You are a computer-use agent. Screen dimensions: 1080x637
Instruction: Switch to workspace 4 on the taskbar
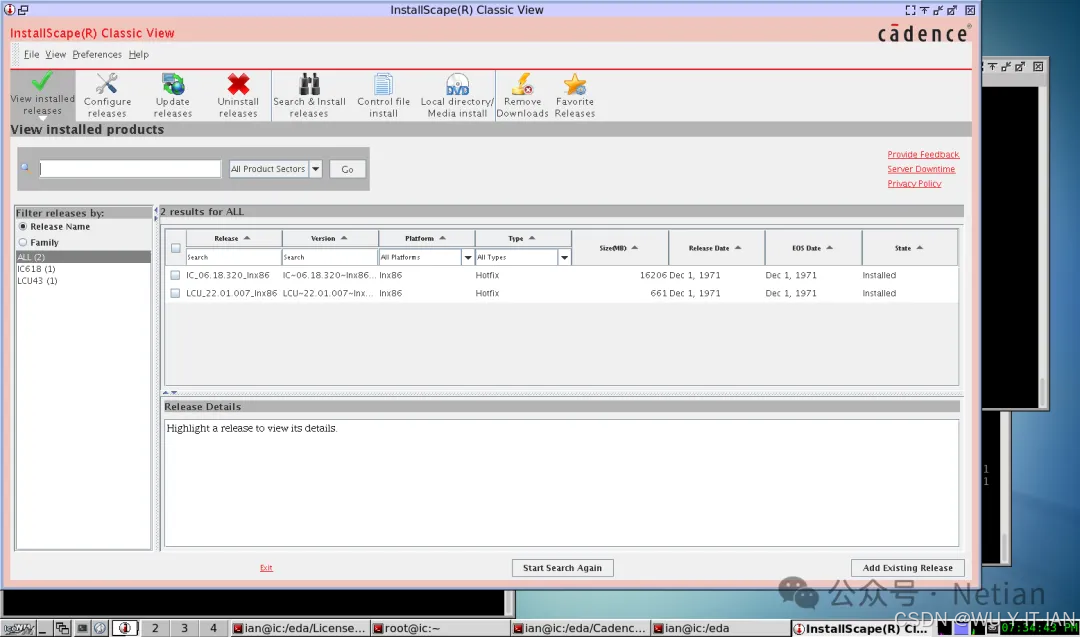click(x=213, y=628)
